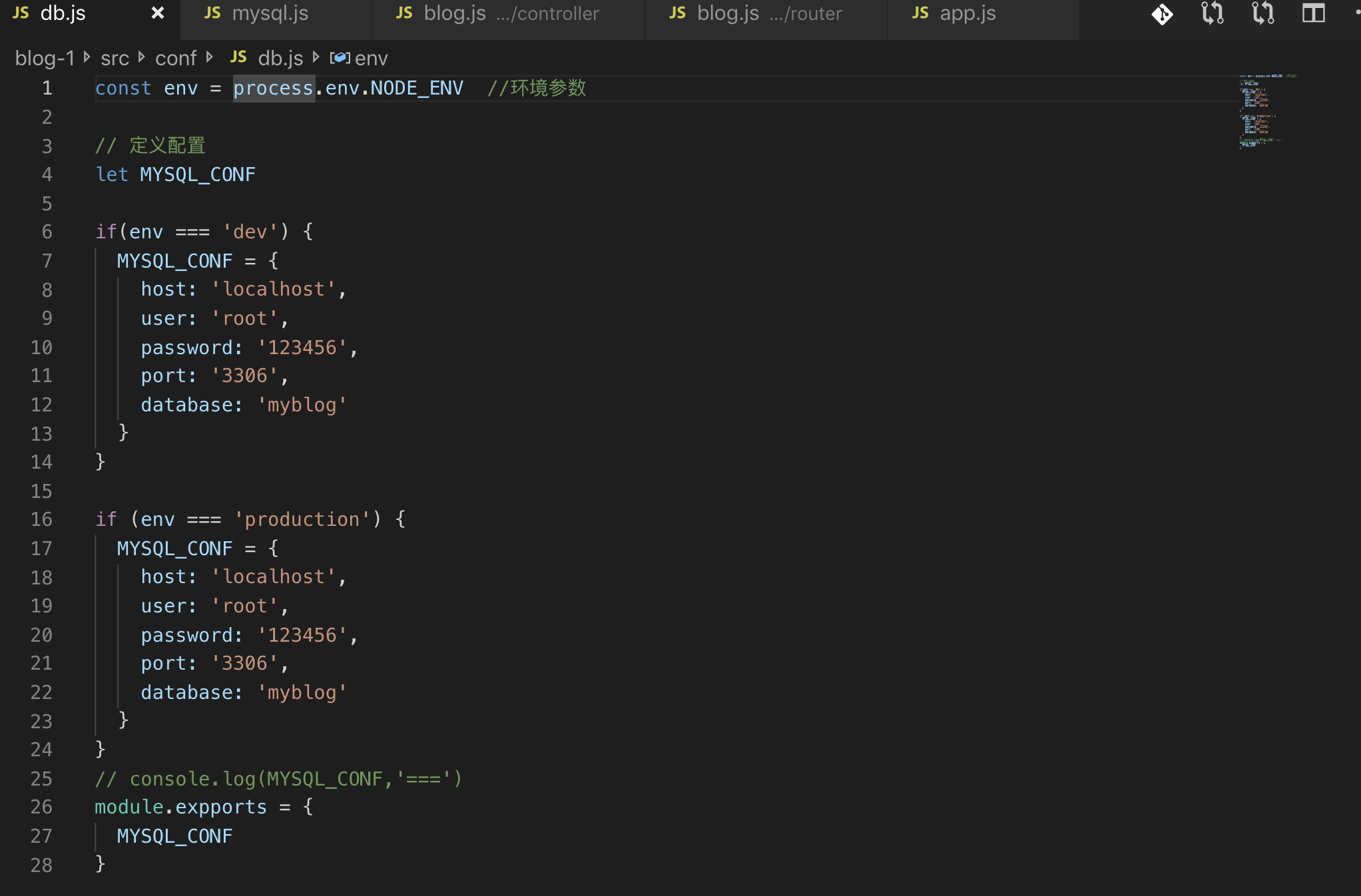Screen dimensions: 1361x896
Task: Click the highlighted word 'process' on line 1
Action: pyautogui.click(x=273, y=88)
